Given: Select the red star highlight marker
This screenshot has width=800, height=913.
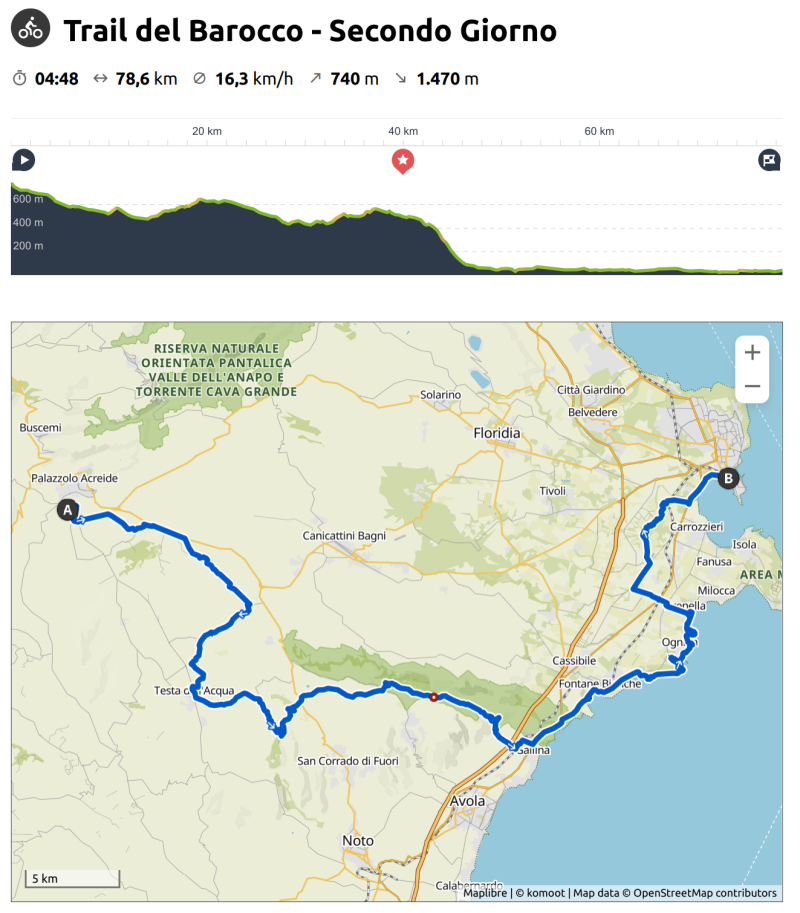Looking at the screenshot, I should 402,160.
